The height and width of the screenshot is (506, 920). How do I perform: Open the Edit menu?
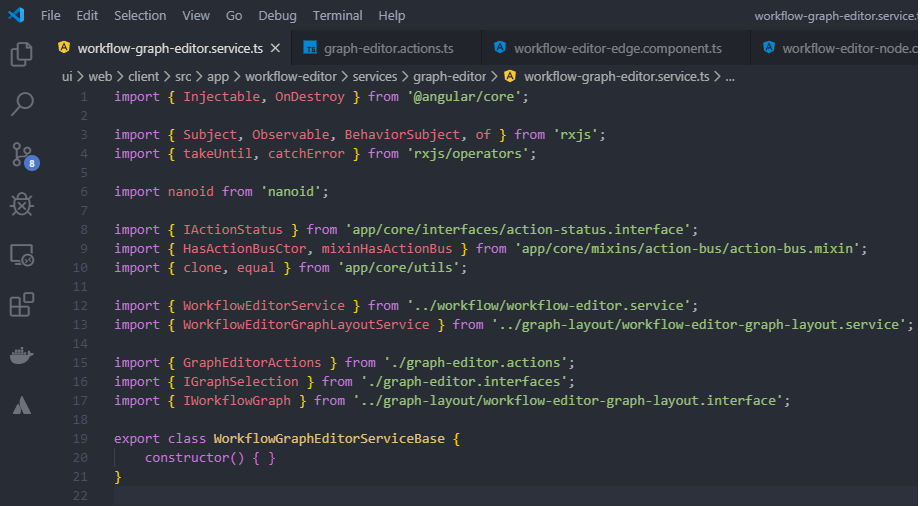point(87,15)
